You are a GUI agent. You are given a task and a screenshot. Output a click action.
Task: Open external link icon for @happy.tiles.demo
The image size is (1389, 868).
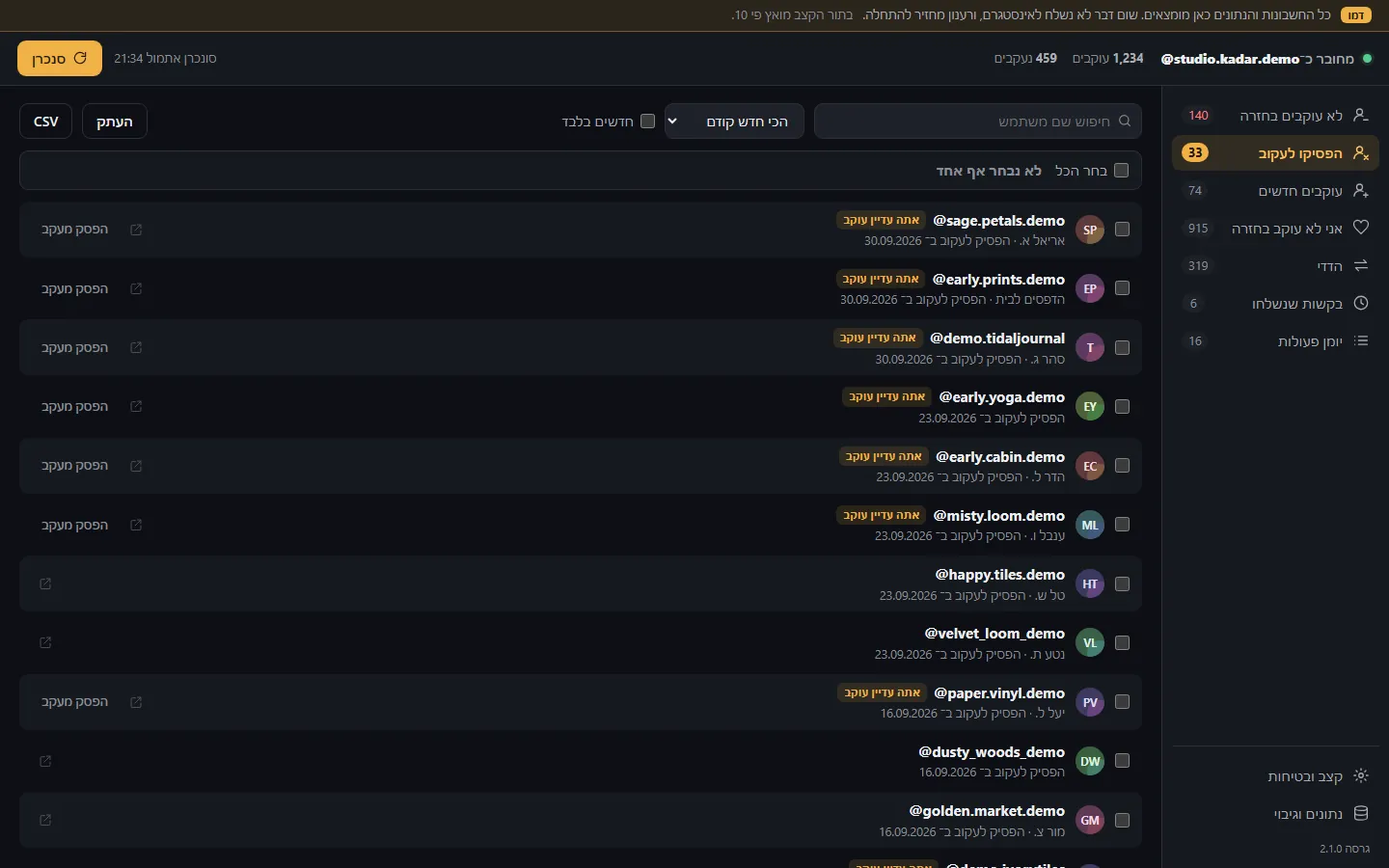45,583
